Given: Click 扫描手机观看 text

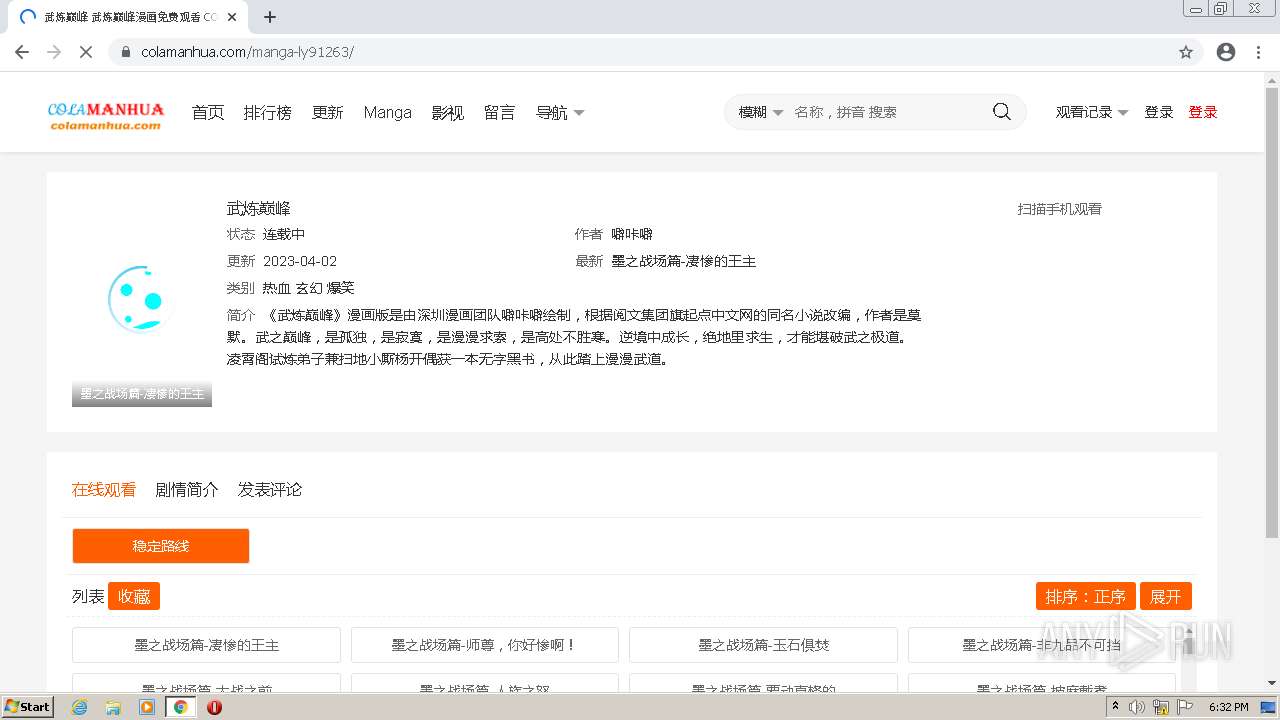Looking at the screenshot, I should 1060,209.
